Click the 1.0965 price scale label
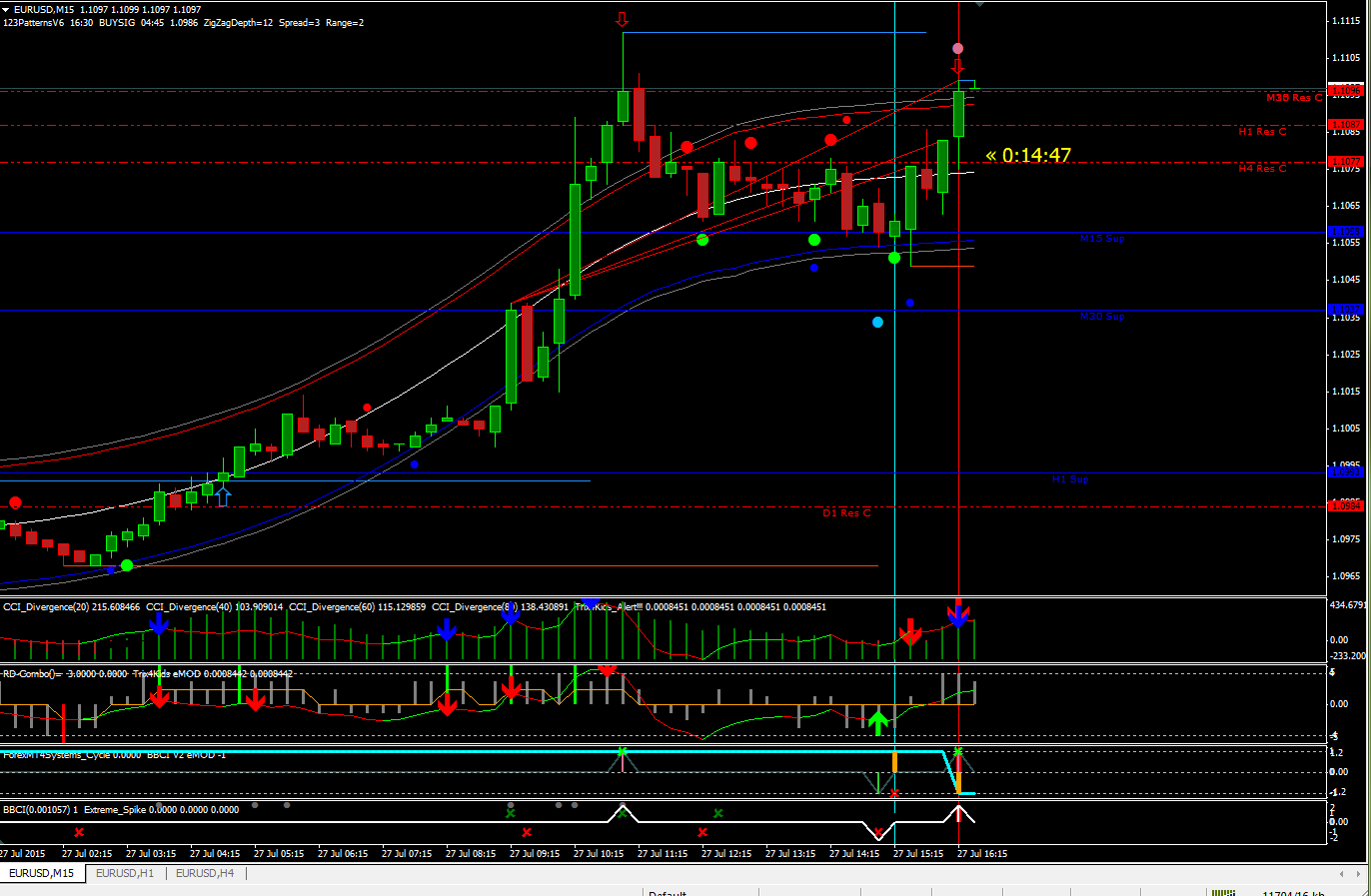 tap(1346, 576)
